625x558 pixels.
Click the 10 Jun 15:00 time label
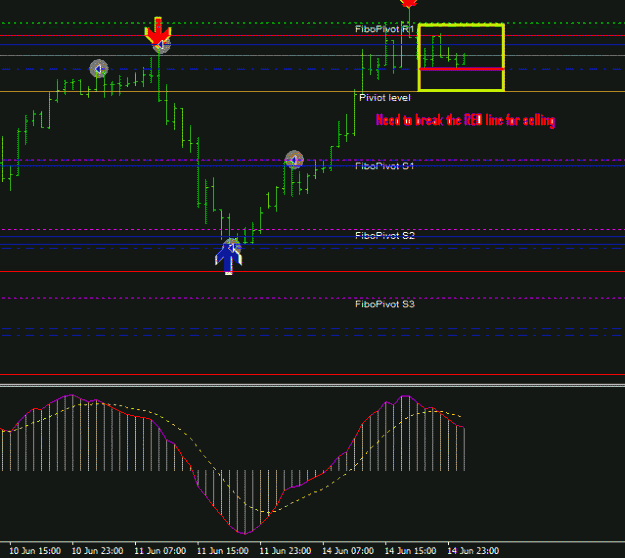click(x=35, y=551)
